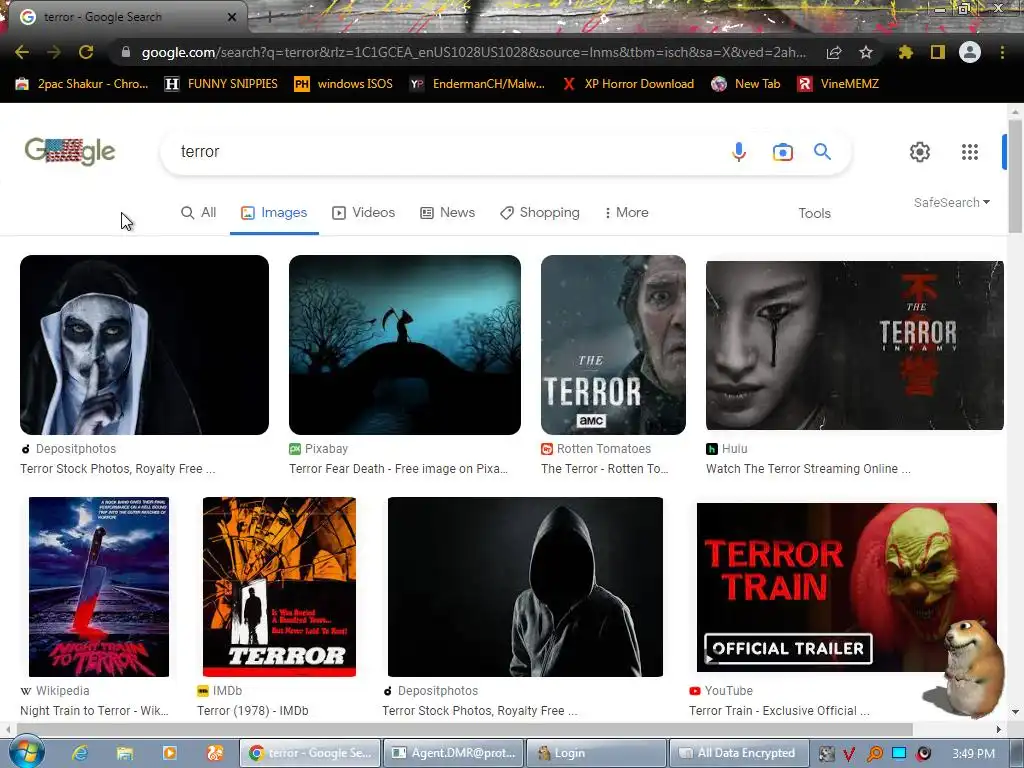1024x768 pixels.
Task: Bookmark this page with the star icon
Action: click(x=866, y=52)
